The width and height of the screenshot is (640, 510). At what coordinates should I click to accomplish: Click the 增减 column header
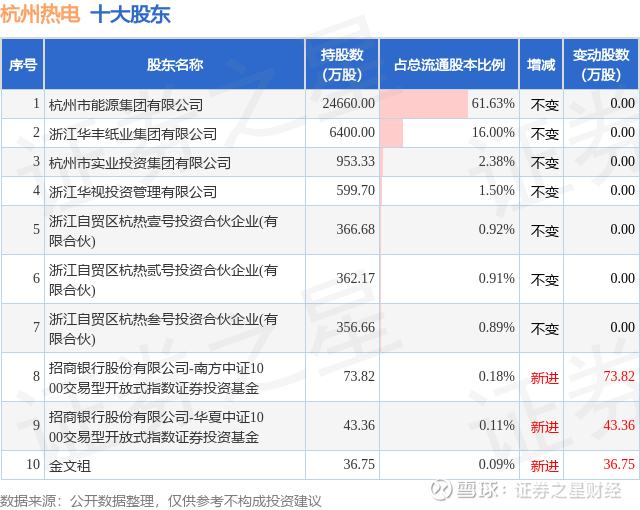point(541,64)
